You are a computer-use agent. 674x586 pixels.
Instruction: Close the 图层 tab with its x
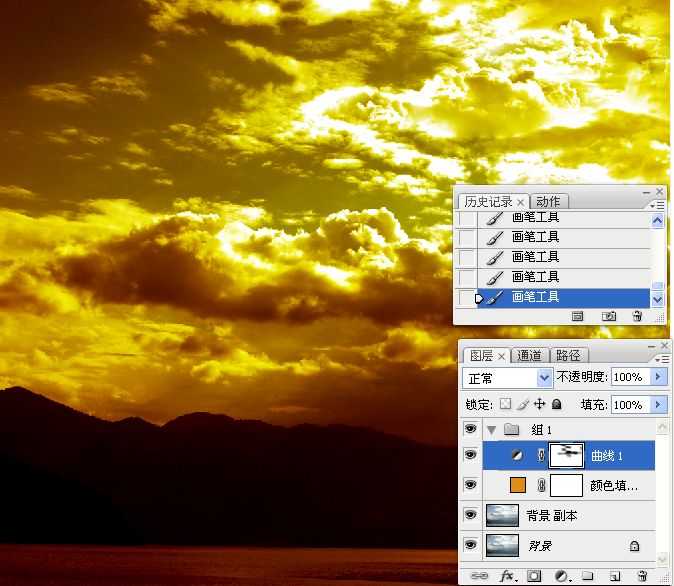tap(501, 356)
